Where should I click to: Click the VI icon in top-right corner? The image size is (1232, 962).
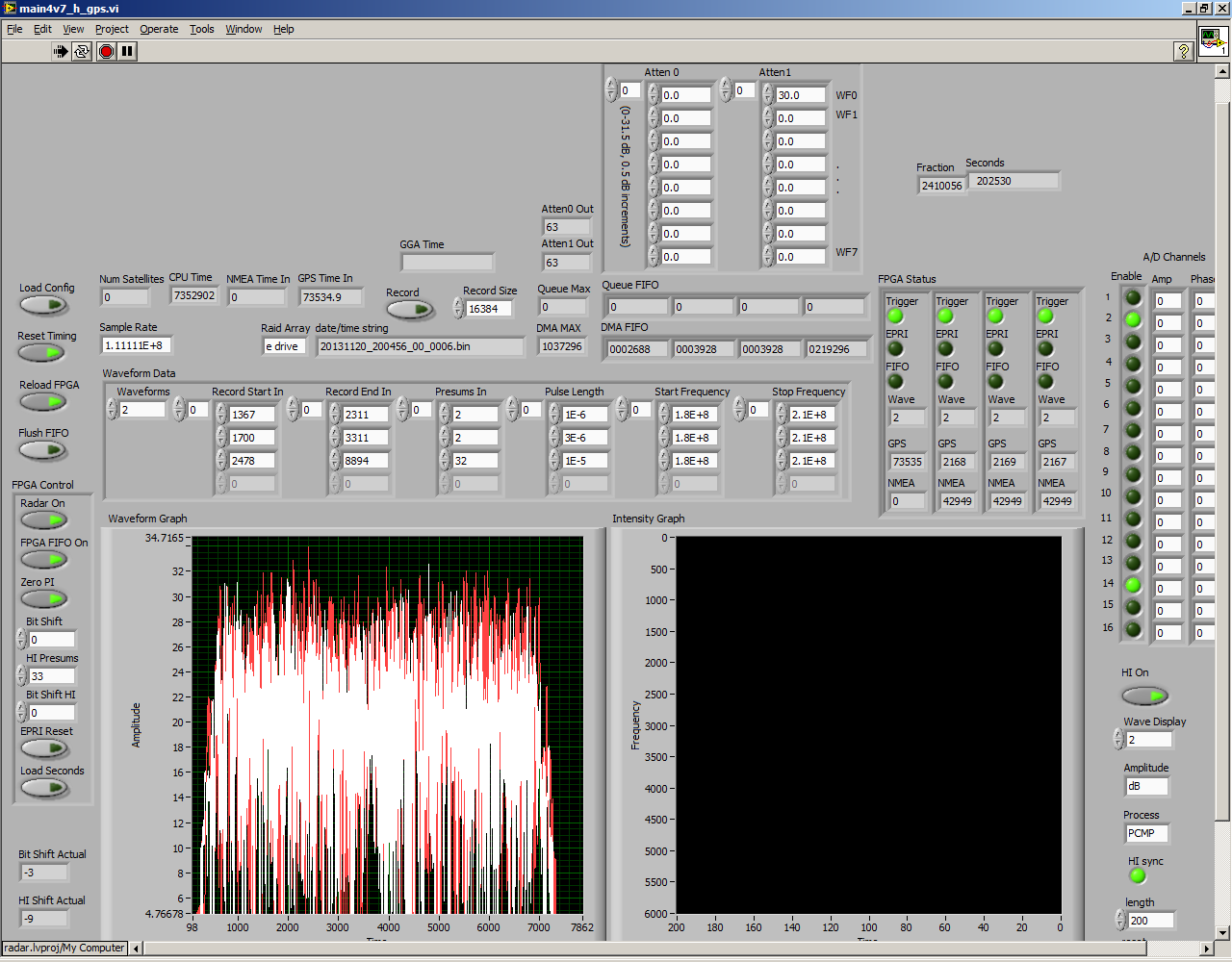[x=1212, y=41]
